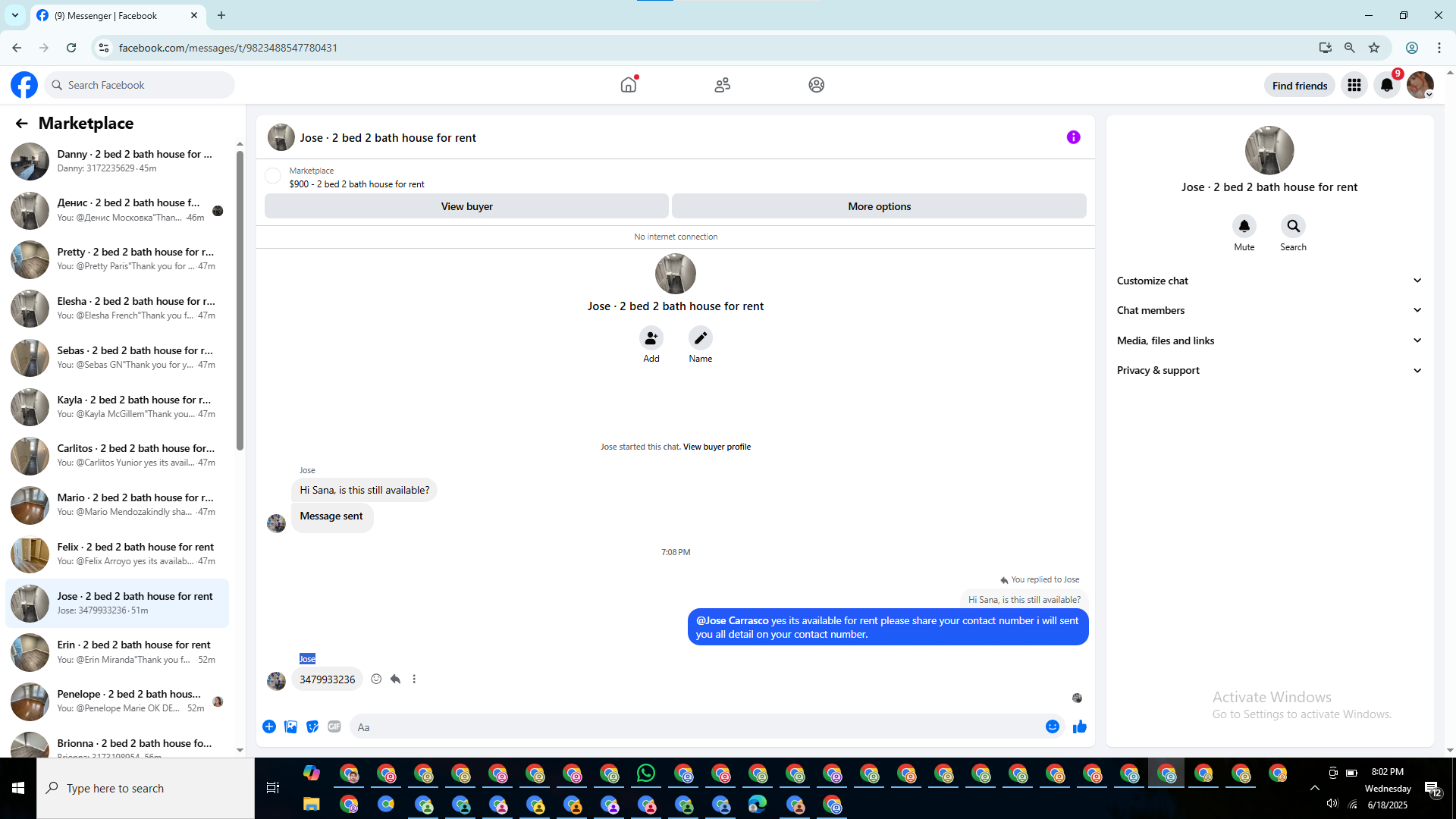Open Penelope's 2 bed 2 bath chat
This screenshot has width=1456, height=819.
pyautogui.click(x=118, y=701)
